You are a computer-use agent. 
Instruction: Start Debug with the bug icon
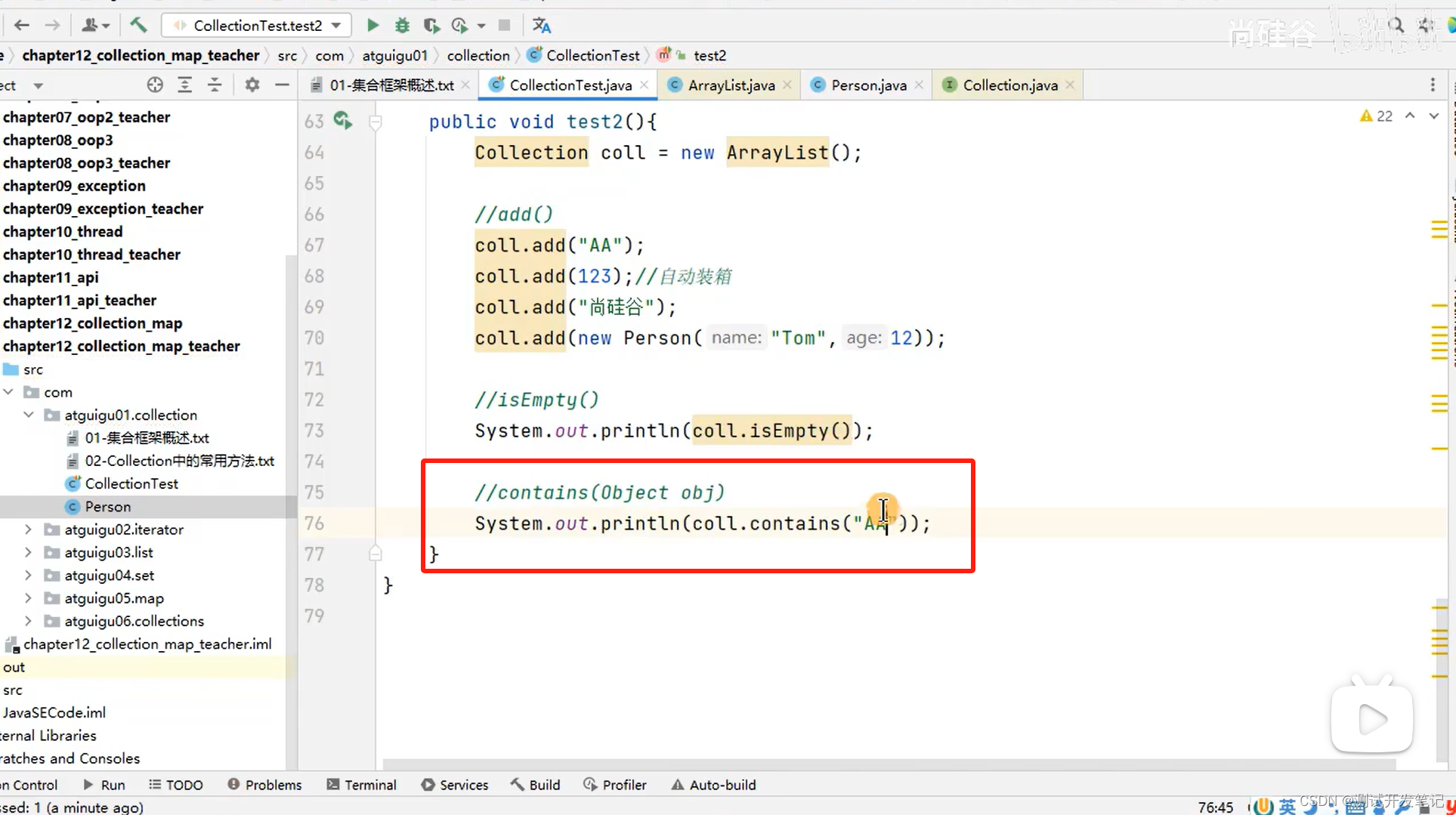(402, 25)
